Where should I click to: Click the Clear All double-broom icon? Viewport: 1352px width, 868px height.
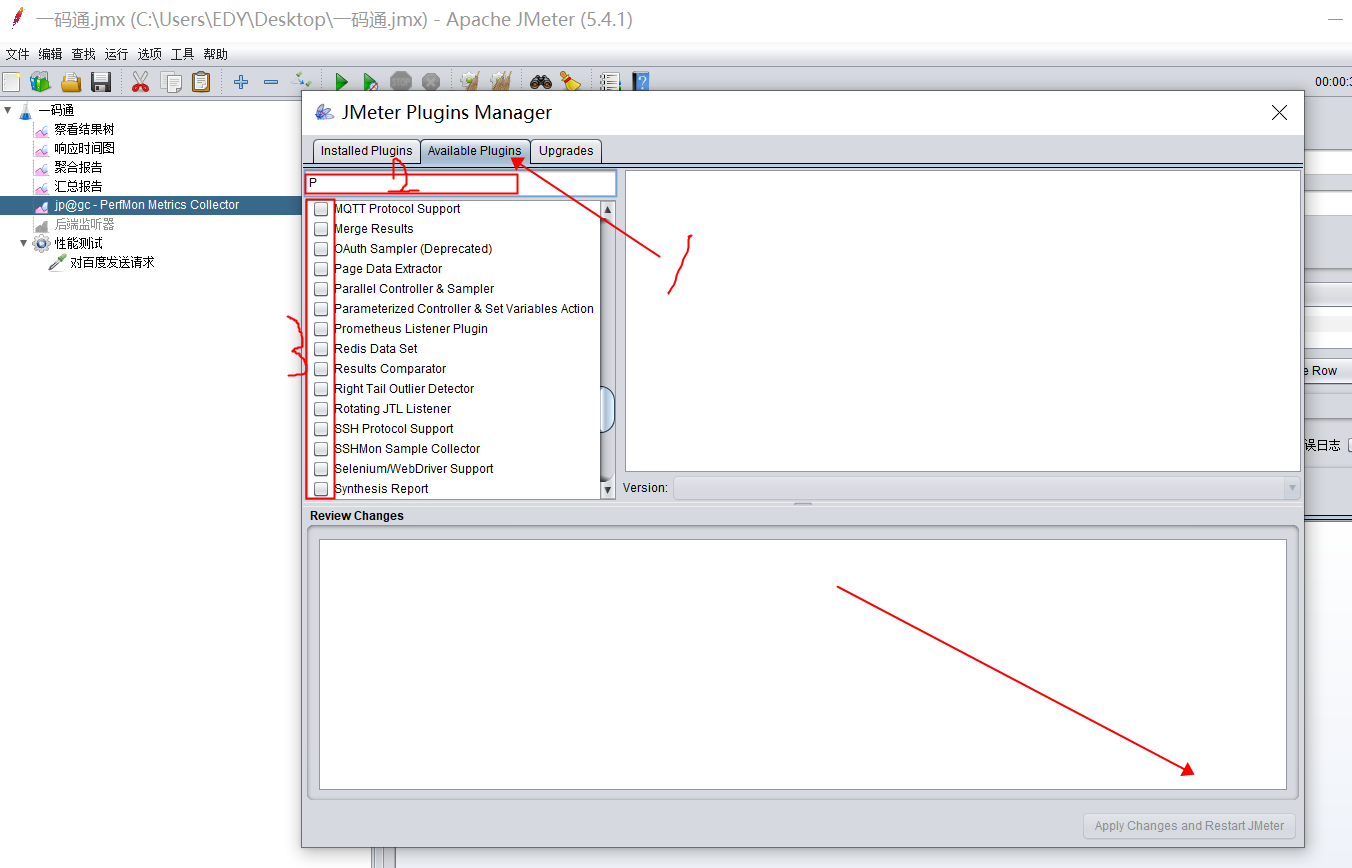click(x=501, y=82)
